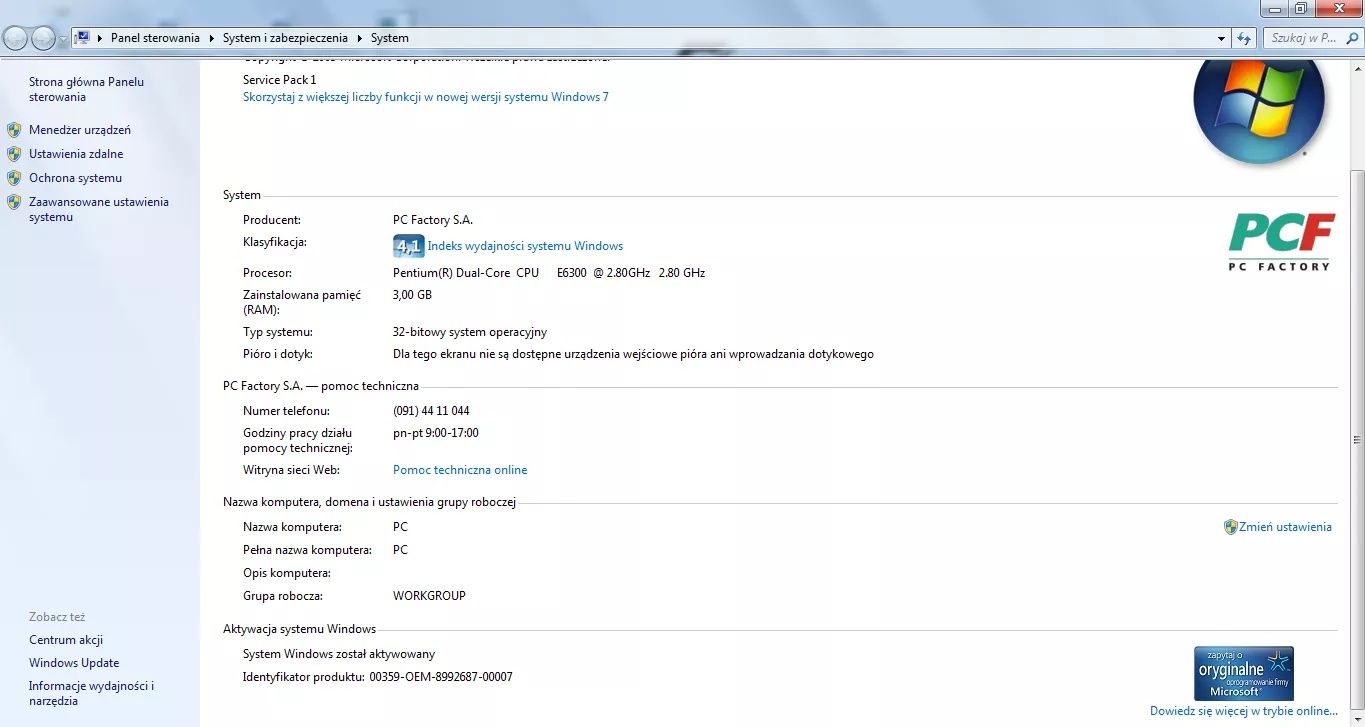The height and width of the screenshot is (727, 1365).
Task: Select phone number (091) 44 11 044
Action: tap(431, 411)
